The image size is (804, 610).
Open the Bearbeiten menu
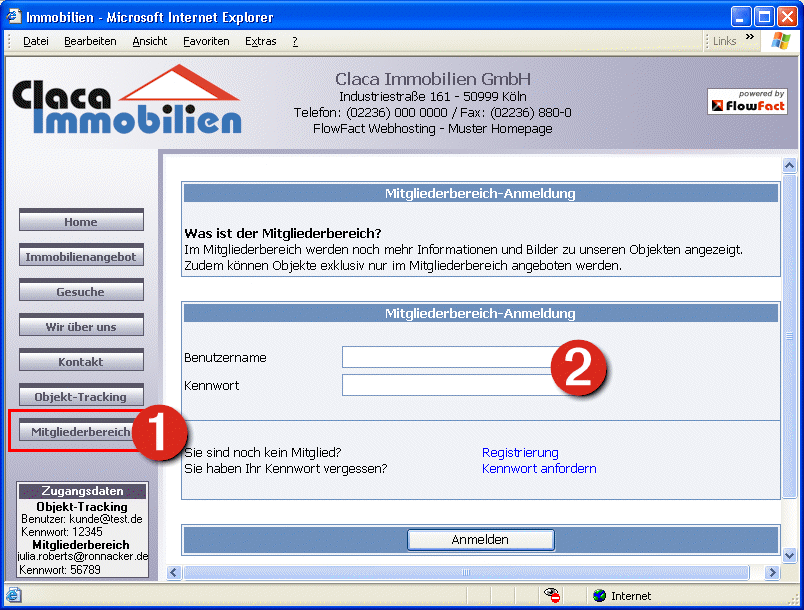tap(90, 41)
